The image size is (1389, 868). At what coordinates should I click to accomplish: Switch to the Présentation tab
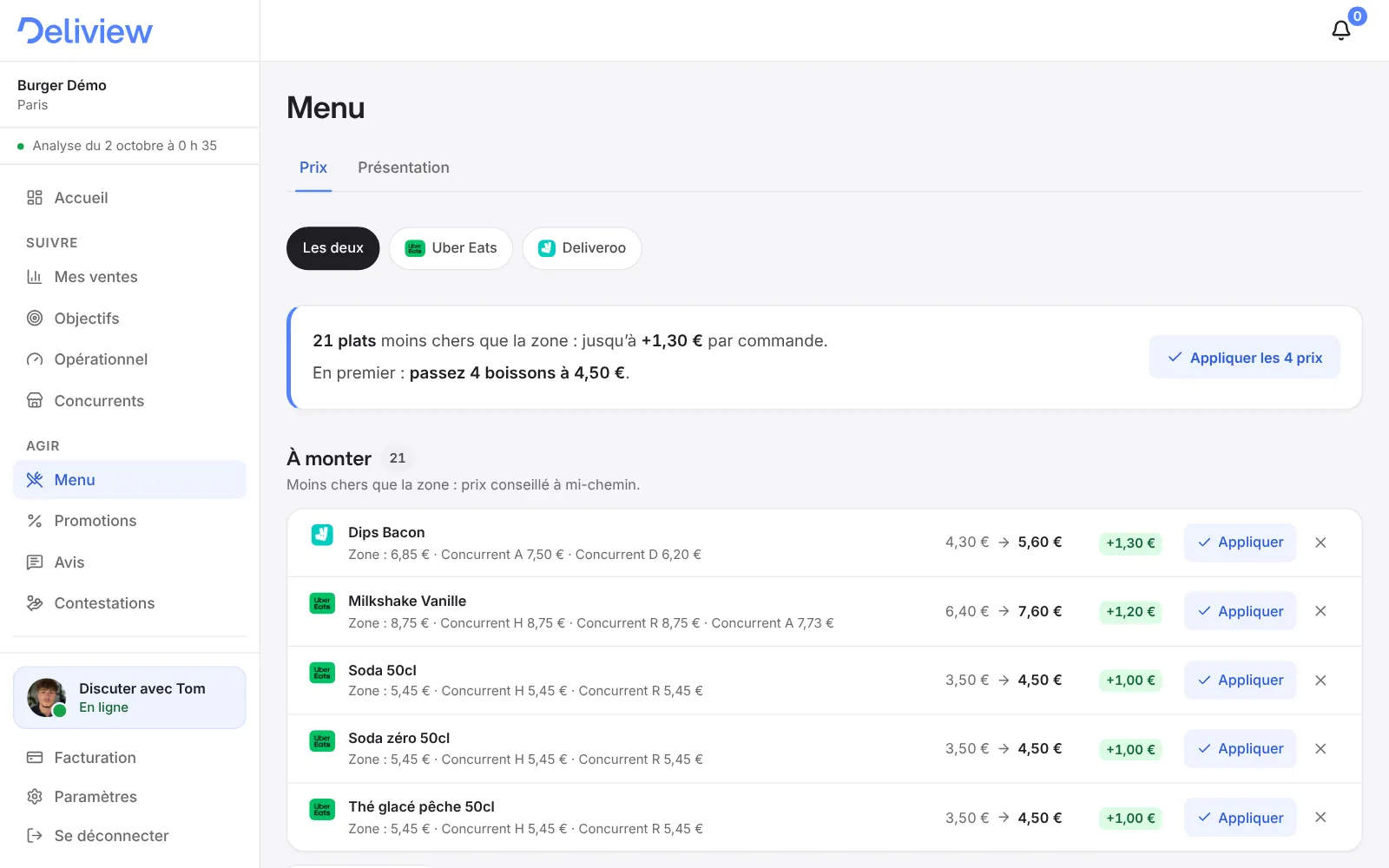coord(404,168)
